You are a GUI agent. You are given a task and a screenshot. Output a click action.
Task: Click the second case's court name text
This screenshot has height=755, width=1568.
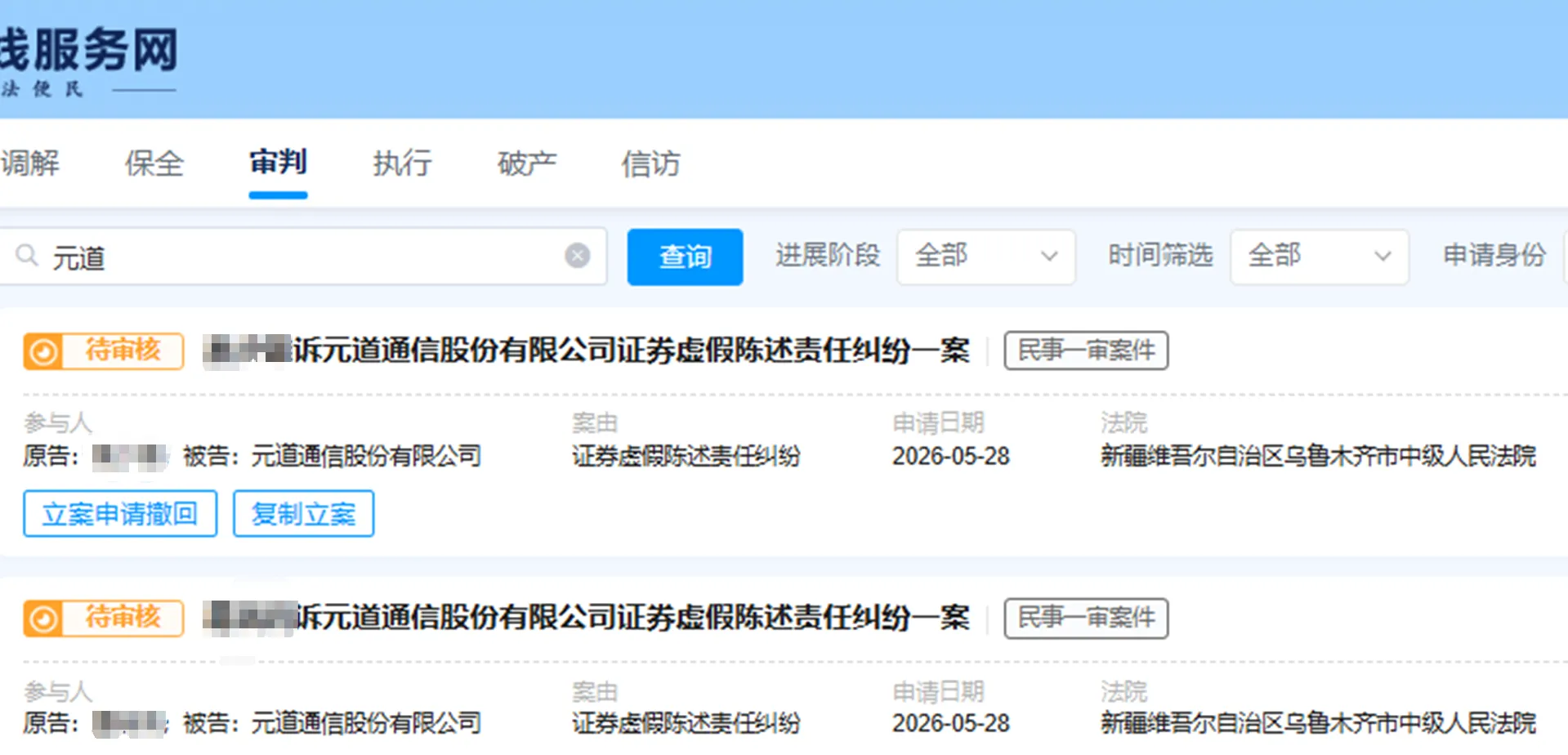[x=1318, y=723]
